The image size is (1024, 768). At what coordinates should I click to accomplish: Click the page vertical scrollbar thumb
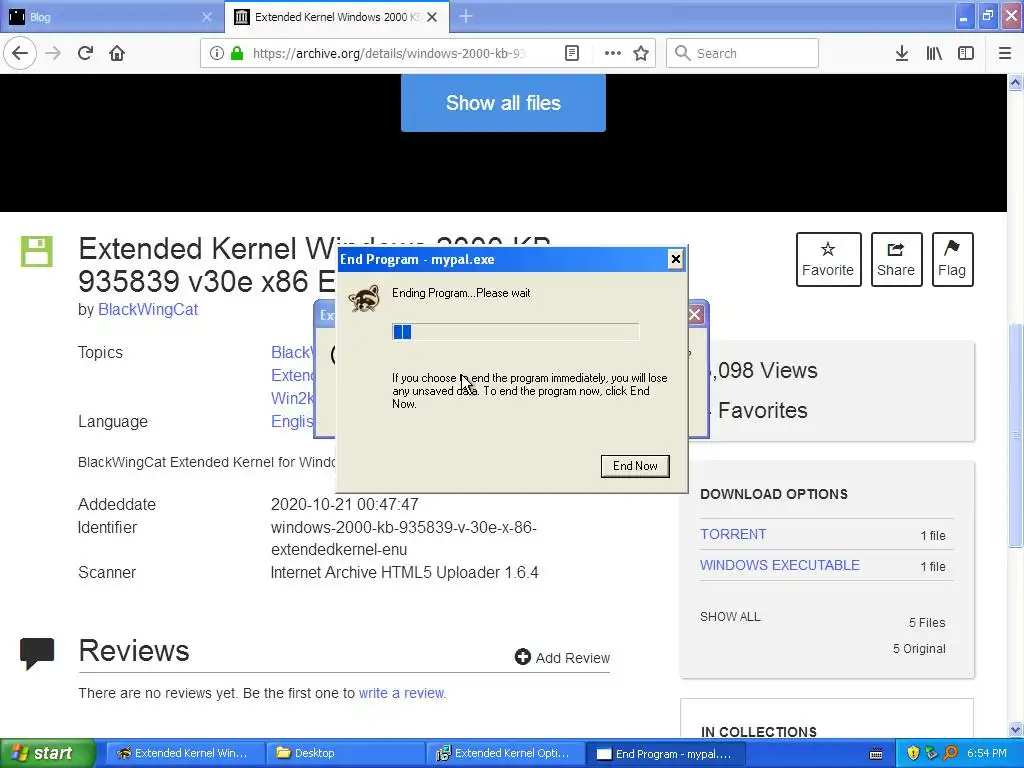[x=1015, y=435]
